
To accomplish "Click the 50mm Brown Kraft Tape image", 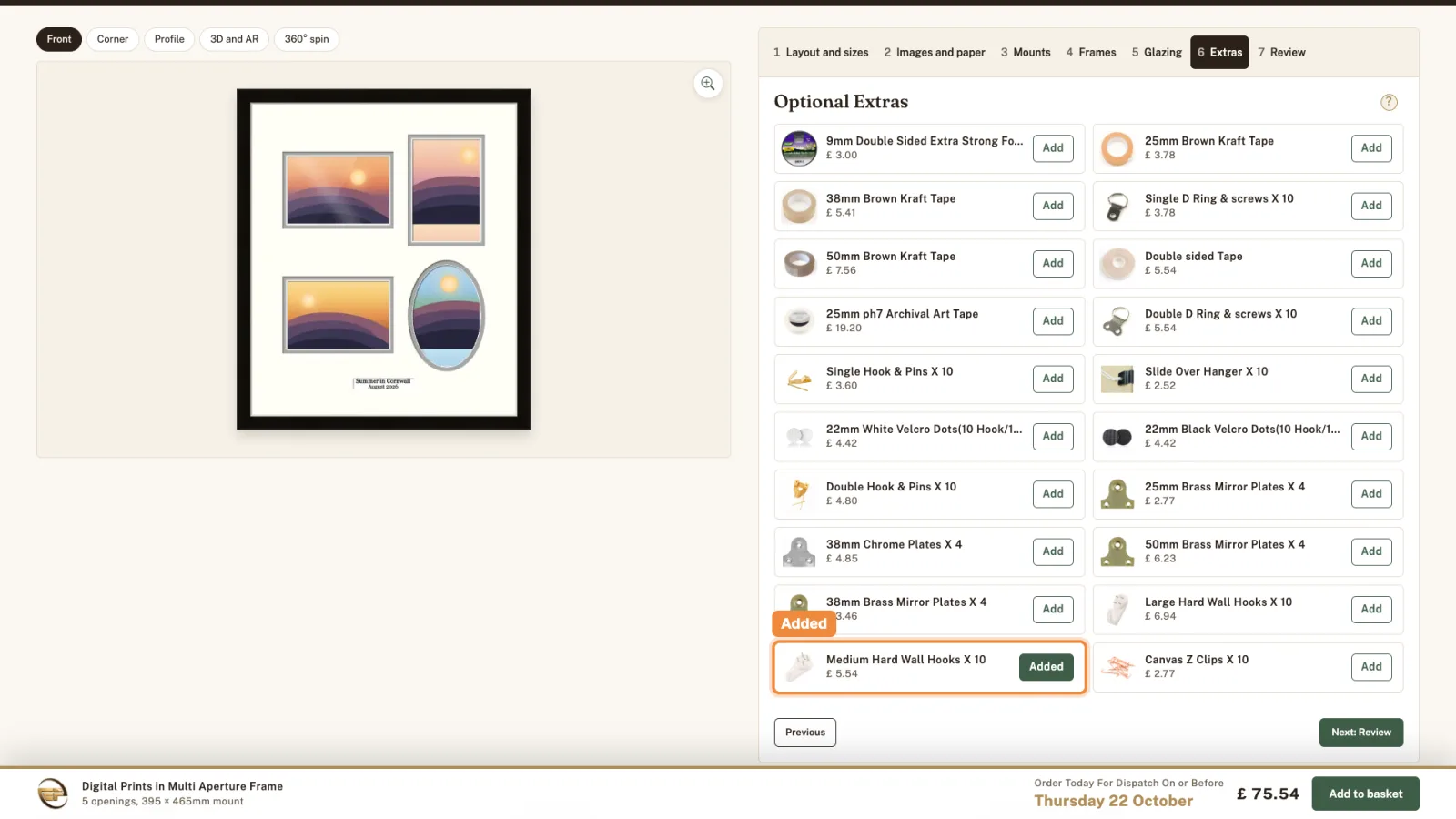I will (799, 264).
